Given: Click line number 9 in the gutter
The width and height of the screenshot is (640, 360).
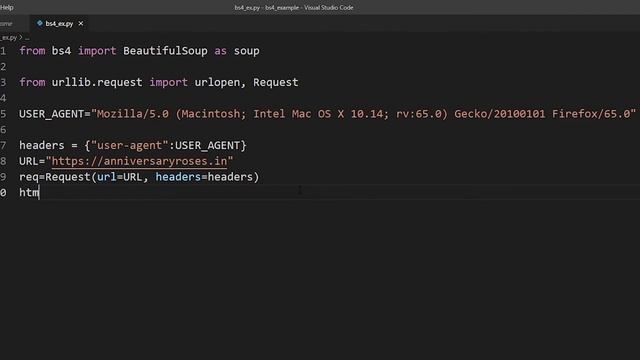Looking at the screenshot, I should [x=3, y=177].
